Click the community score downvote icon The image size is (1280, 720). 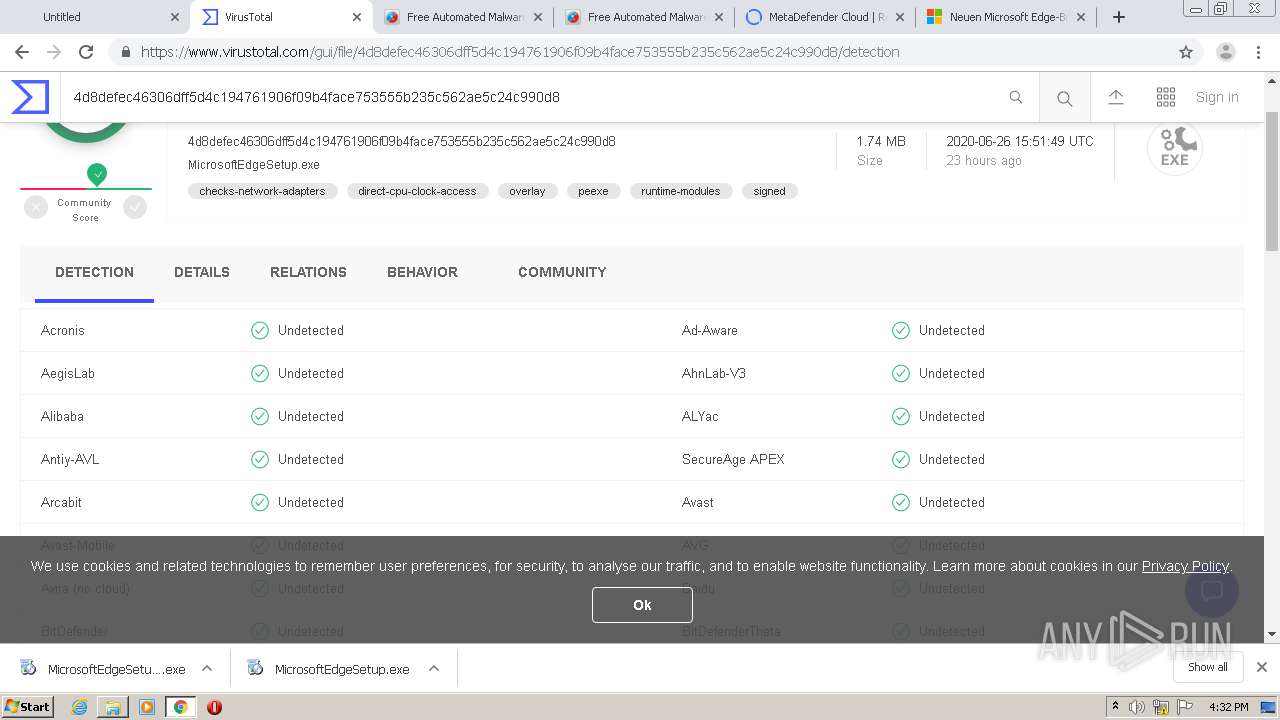click(x=36, y=207)
